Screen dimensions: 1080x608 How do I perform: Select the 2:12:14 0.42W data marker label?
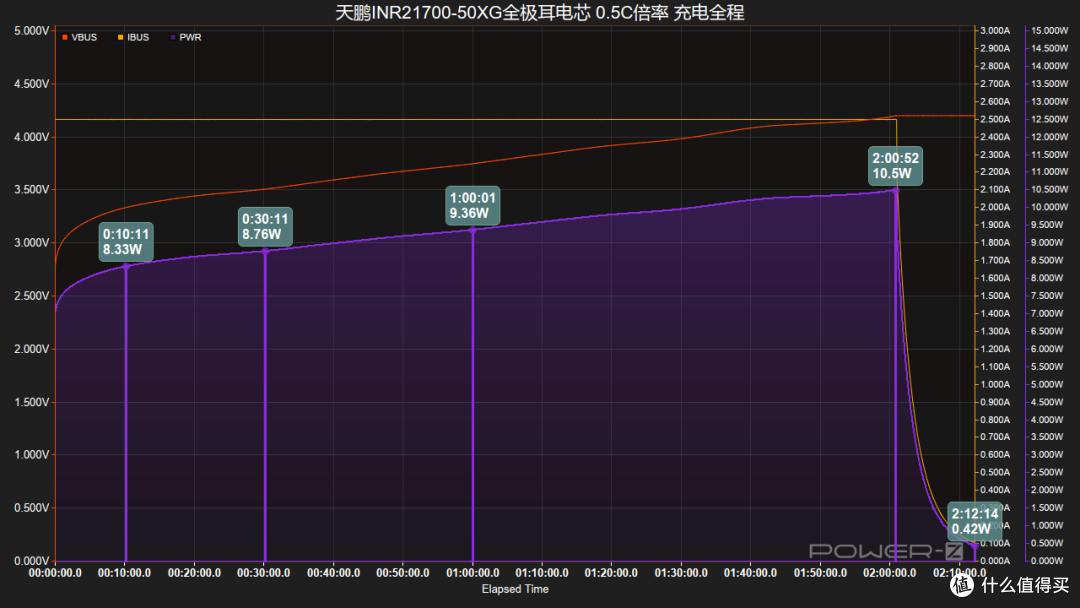click(x=975, y=521)
